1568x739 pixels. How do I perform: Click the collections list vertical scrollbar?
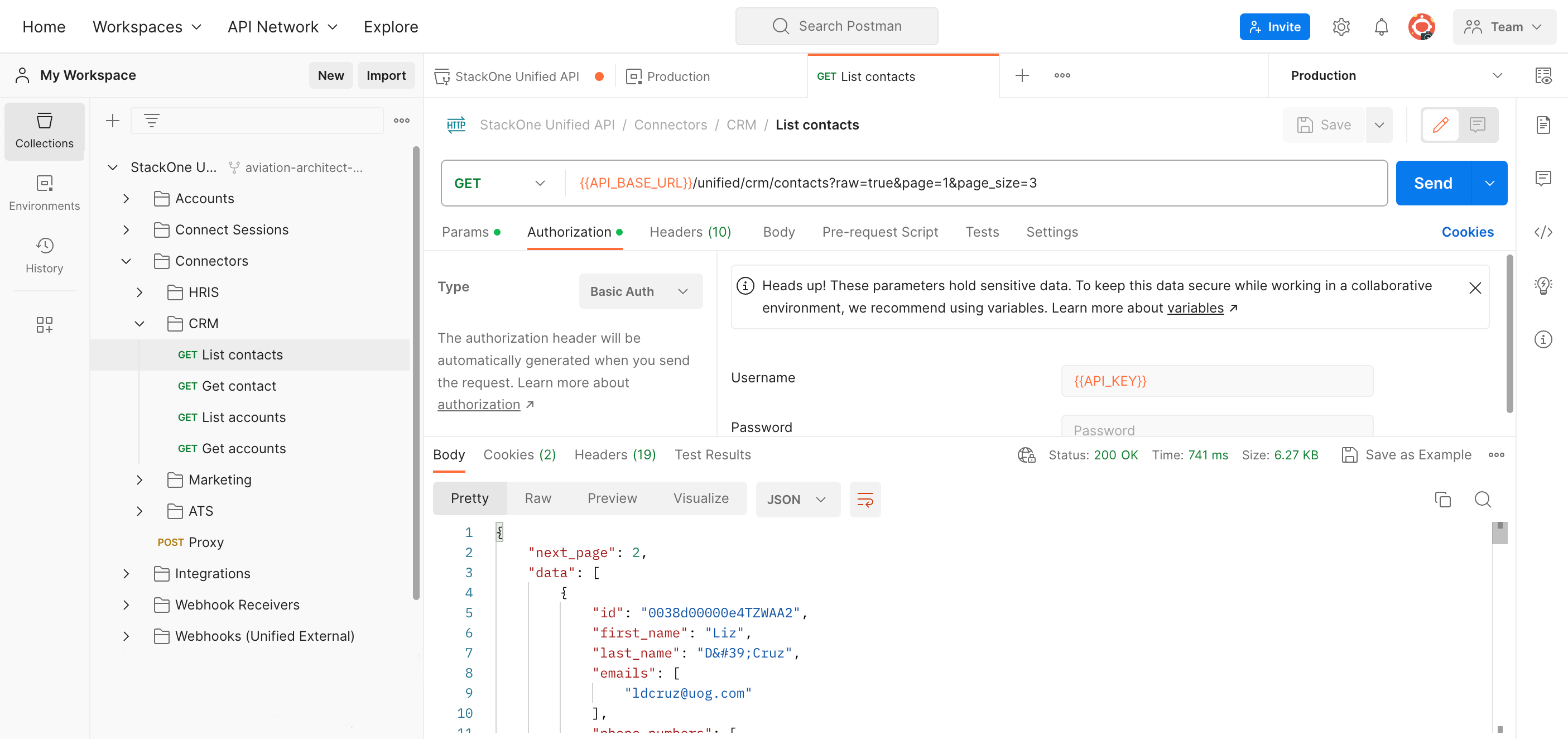coord(416,372)
